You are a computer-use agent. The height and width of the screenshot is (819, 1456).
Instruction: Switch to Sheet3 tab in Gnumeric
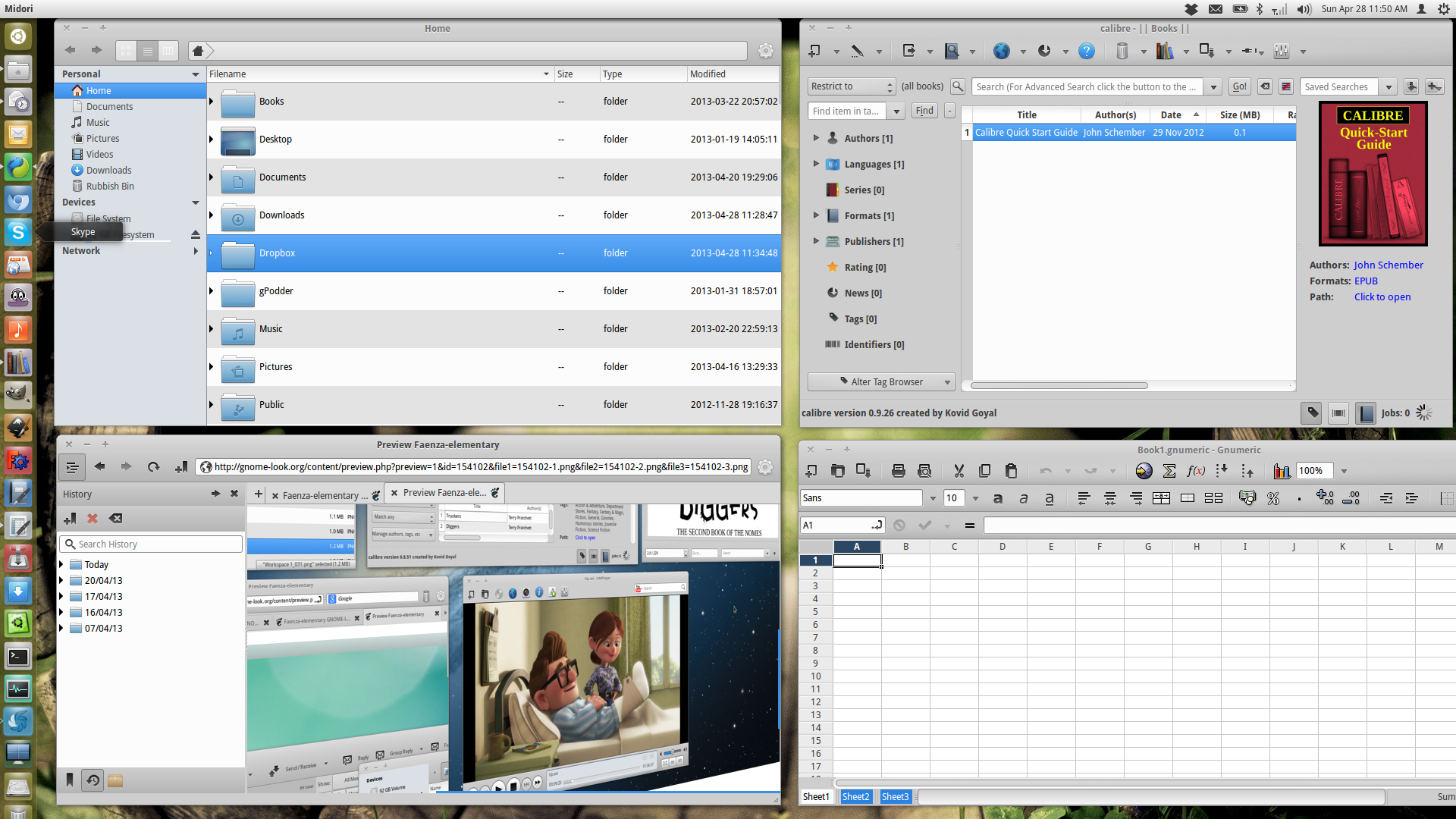click(x=895, y=796)
